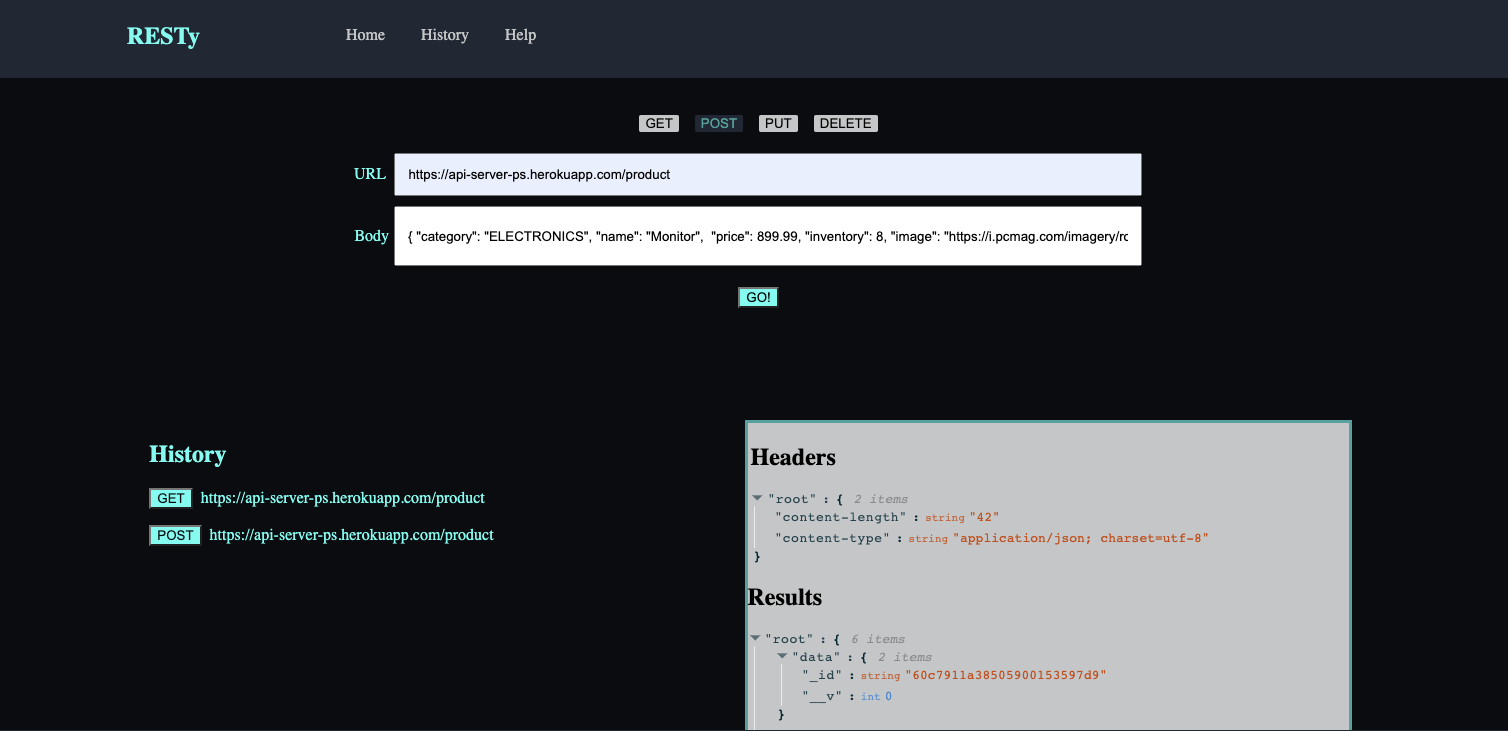Click the "content-type" key

pyautogui.click(x=833, y=538)
